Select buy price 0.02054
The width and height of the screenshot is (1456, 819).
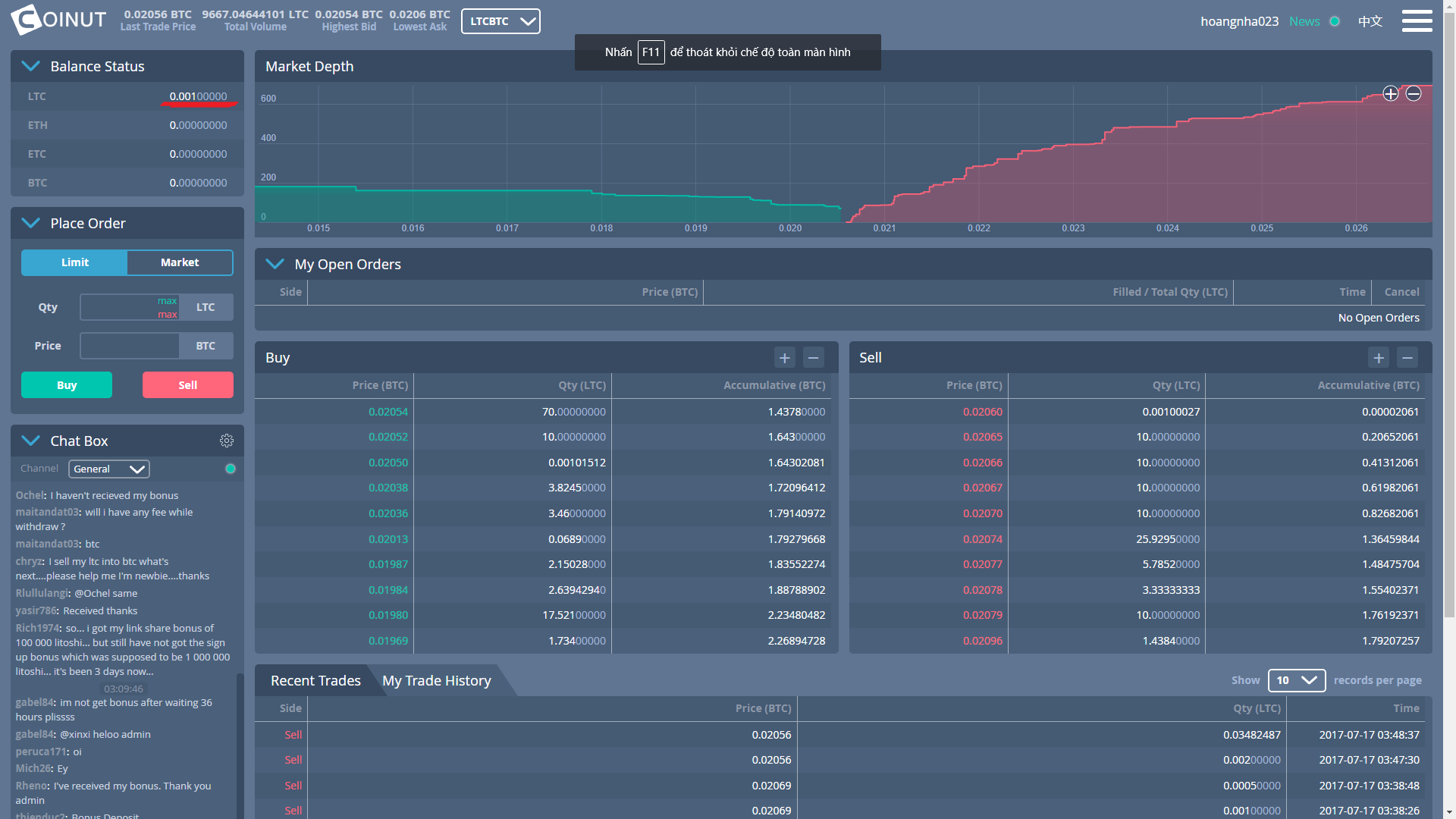tap(388, 412)
